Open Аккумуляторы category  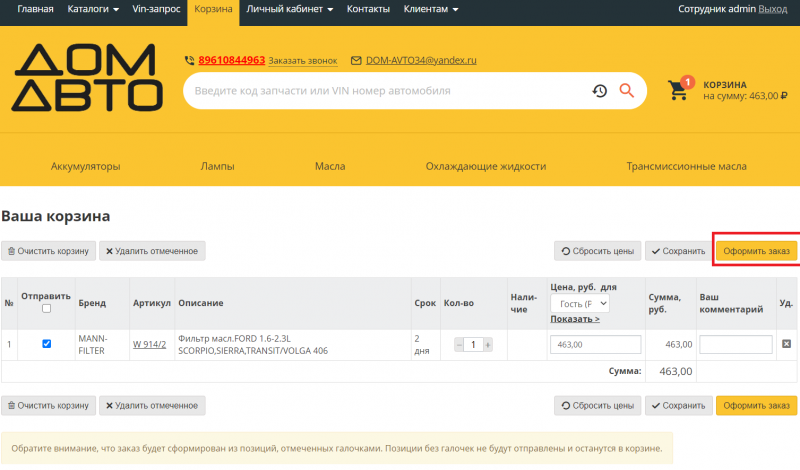click(x=85, y=166)
